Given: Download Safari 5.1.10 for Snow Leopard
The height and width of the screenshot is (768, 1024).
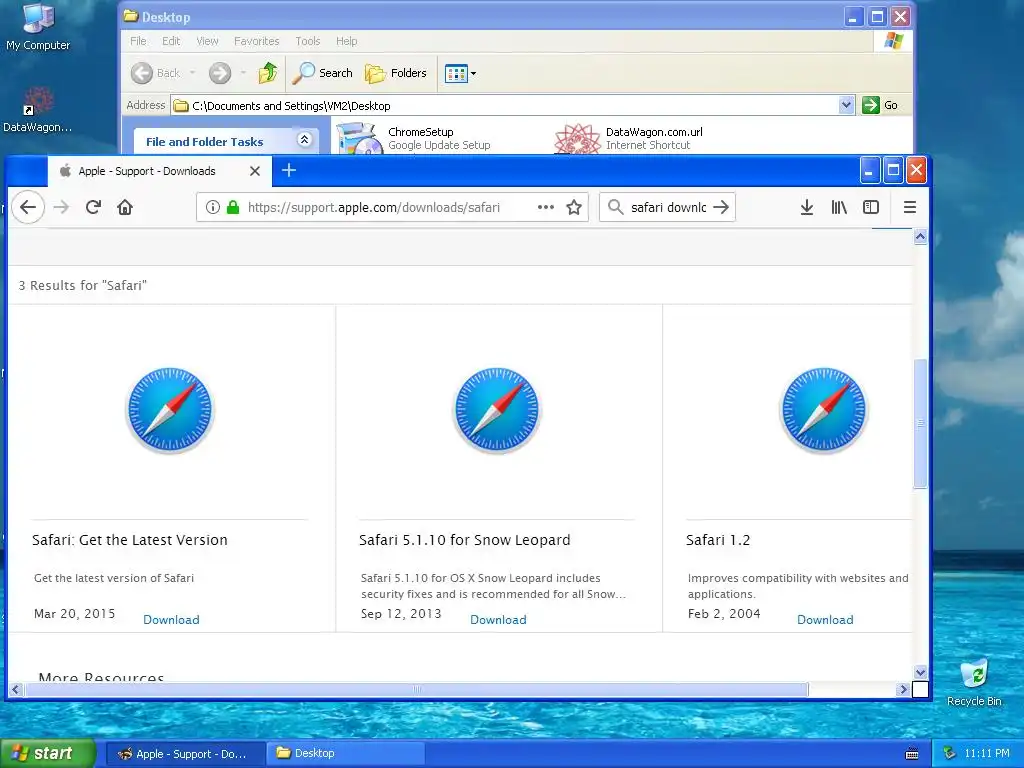Looking at the screenshot, I should click(x=498, y=620).
